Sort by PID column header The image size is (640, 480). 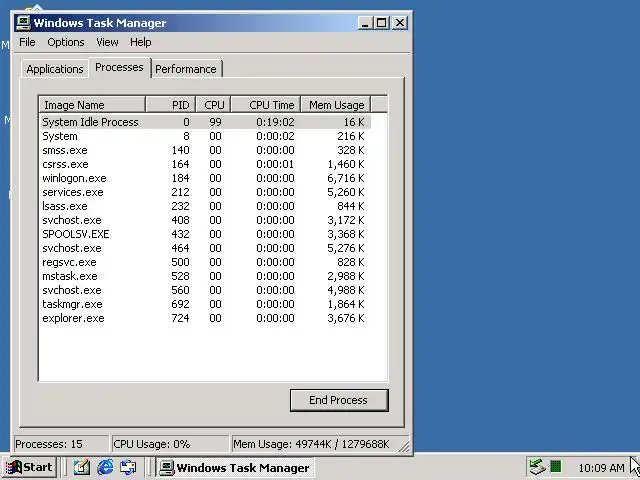point(171,105)
